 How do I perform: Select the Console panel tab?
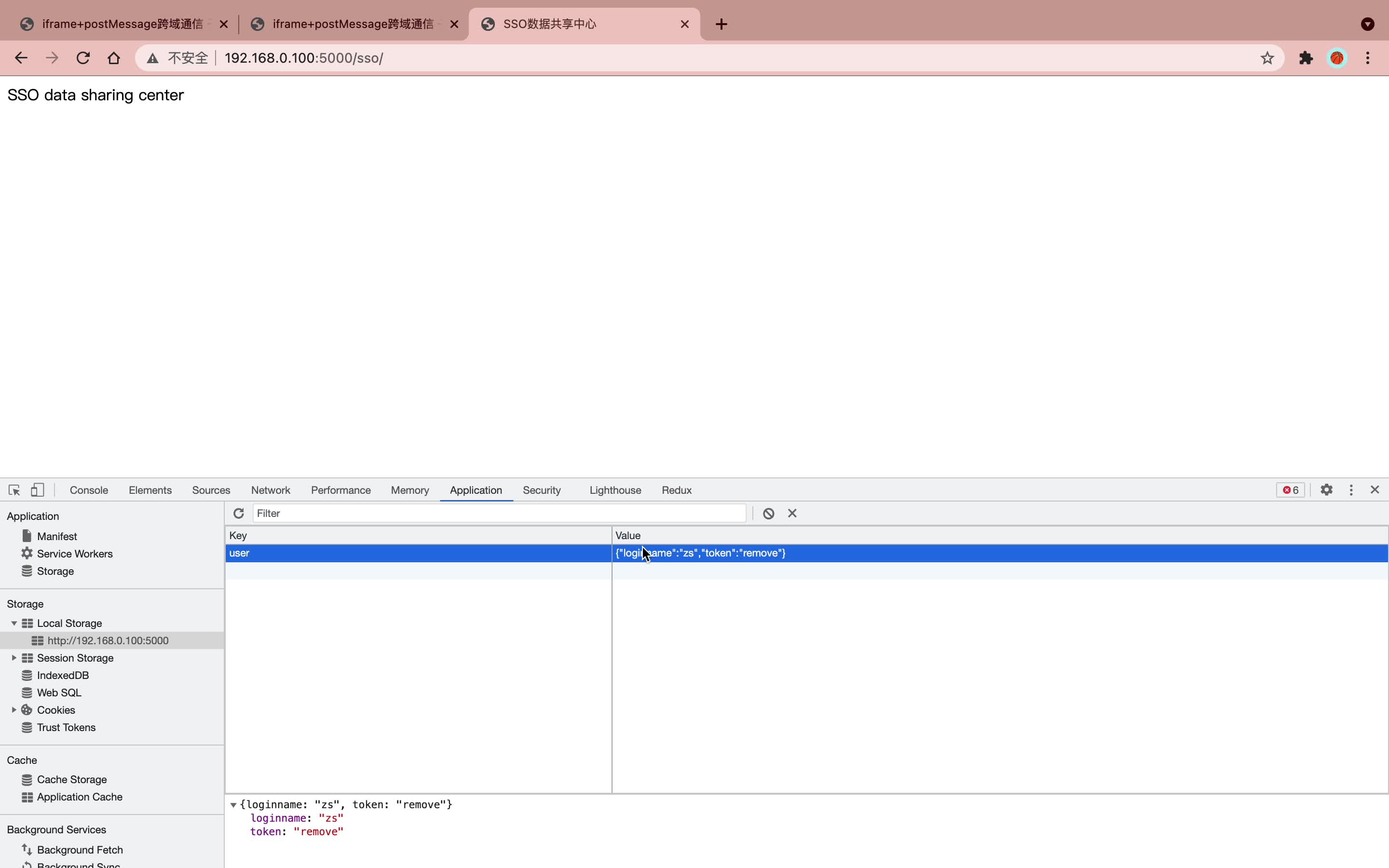(89, 490)
